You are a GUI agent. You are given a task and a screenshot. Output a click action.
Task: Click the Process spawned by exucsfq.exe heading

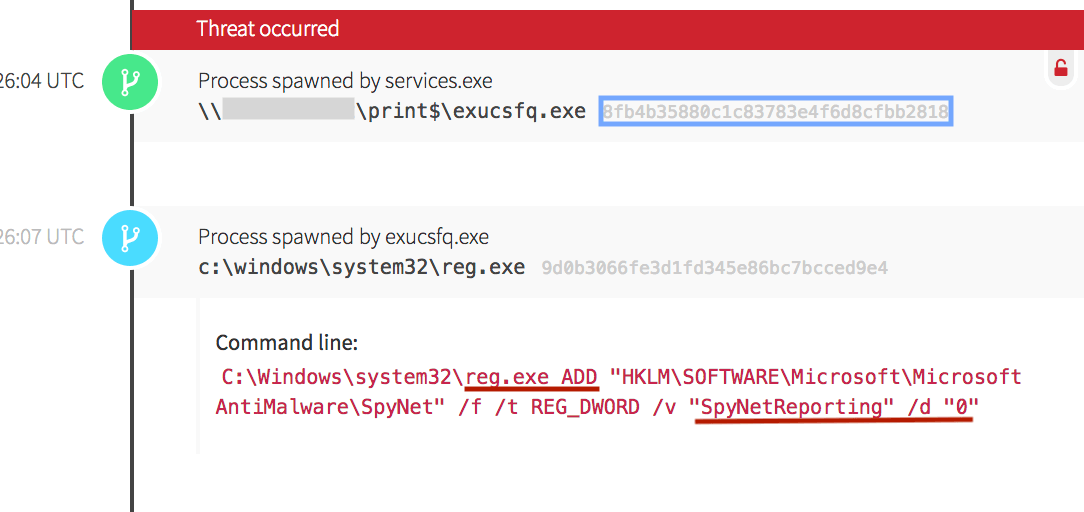click(x=343, y=237)
